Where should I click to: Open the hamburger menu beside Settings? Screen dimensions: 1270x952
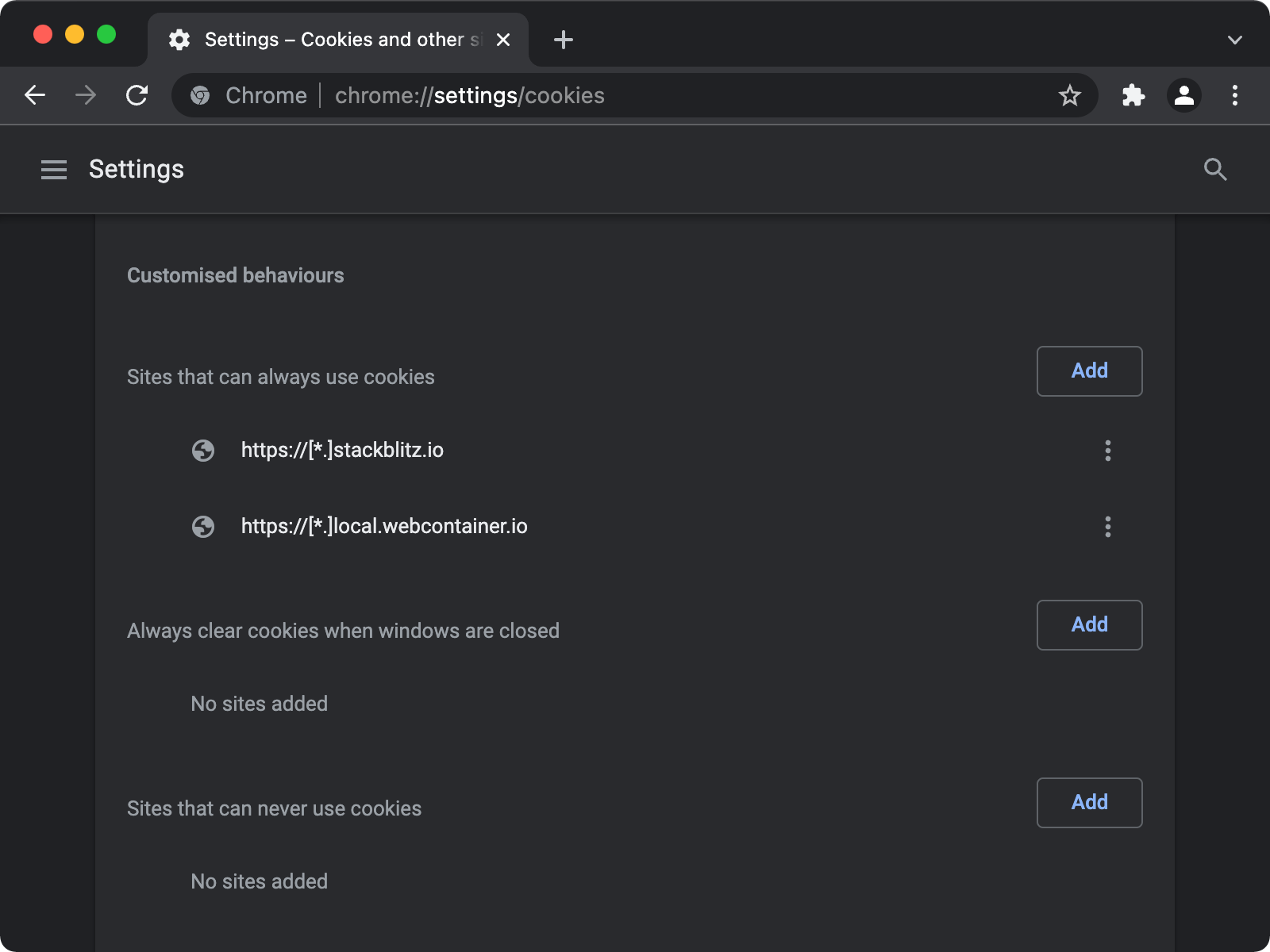coord(54,169)
